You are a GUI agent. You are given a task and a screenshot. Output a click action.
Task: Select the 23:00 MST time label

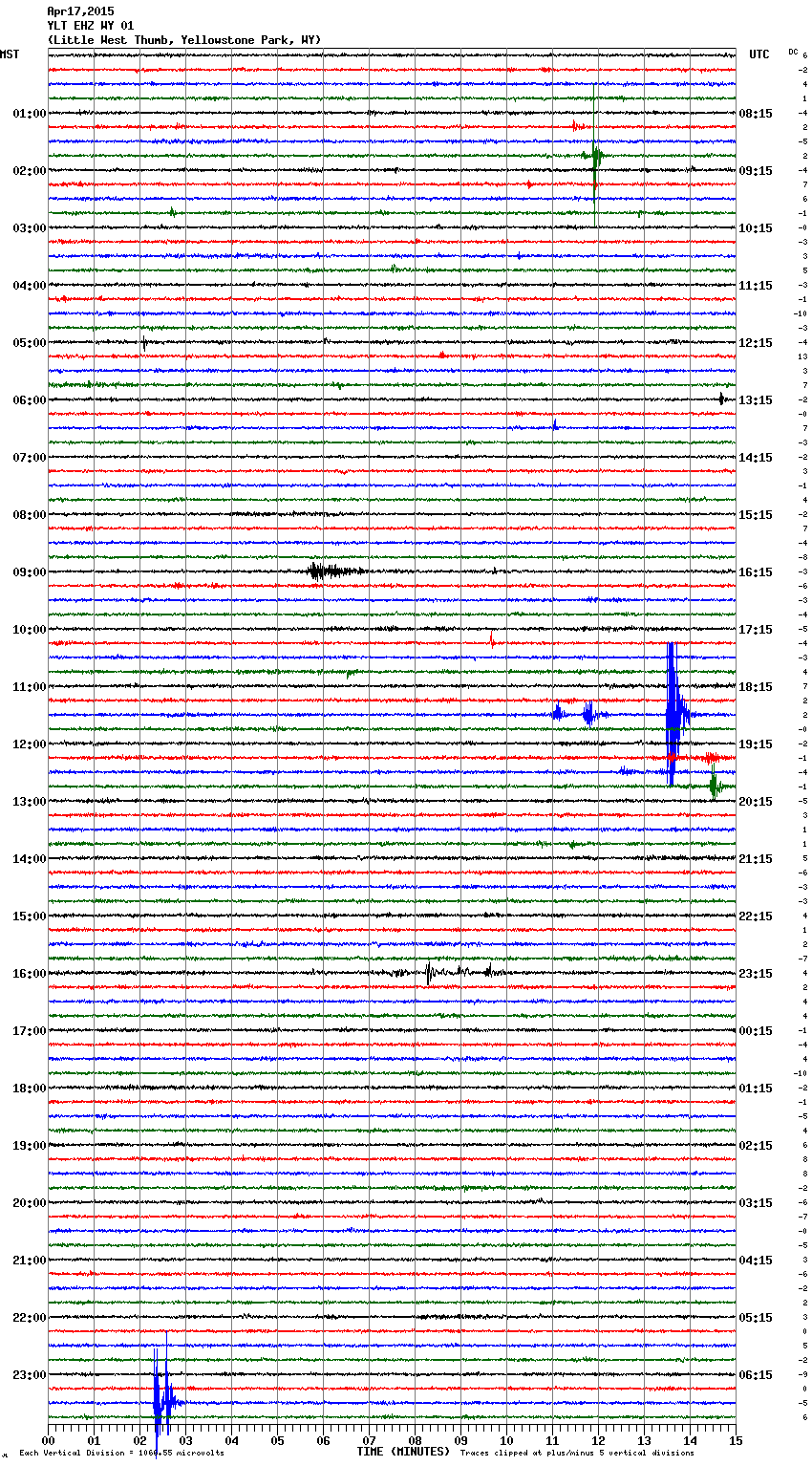[30, 1375]
